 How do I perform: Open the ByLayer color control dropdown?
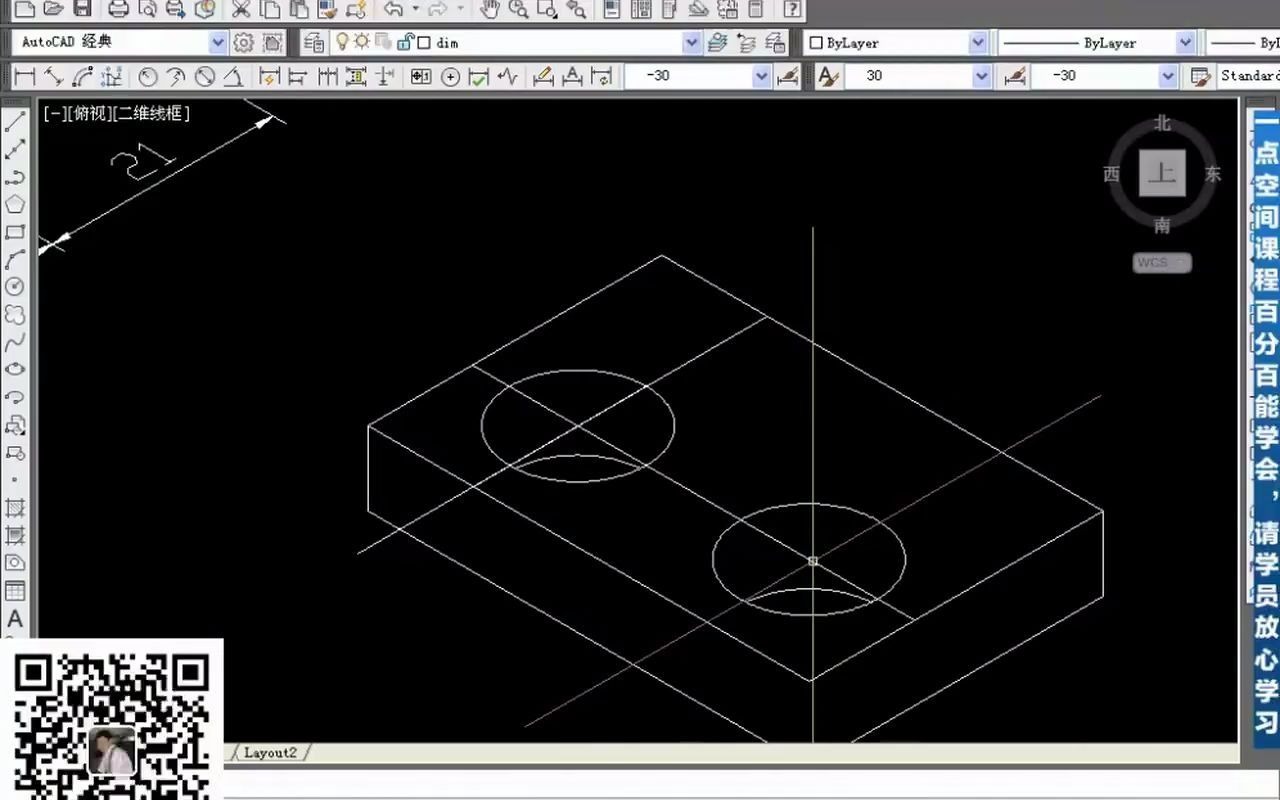[978, 43]
